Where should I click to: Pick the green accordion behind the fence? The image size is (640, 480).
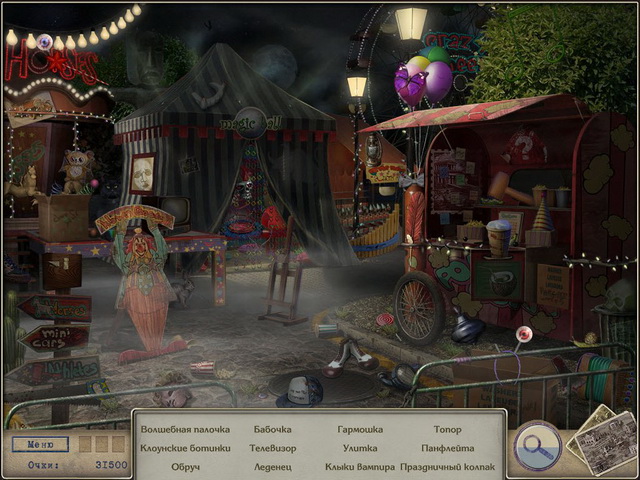(598, 378)
